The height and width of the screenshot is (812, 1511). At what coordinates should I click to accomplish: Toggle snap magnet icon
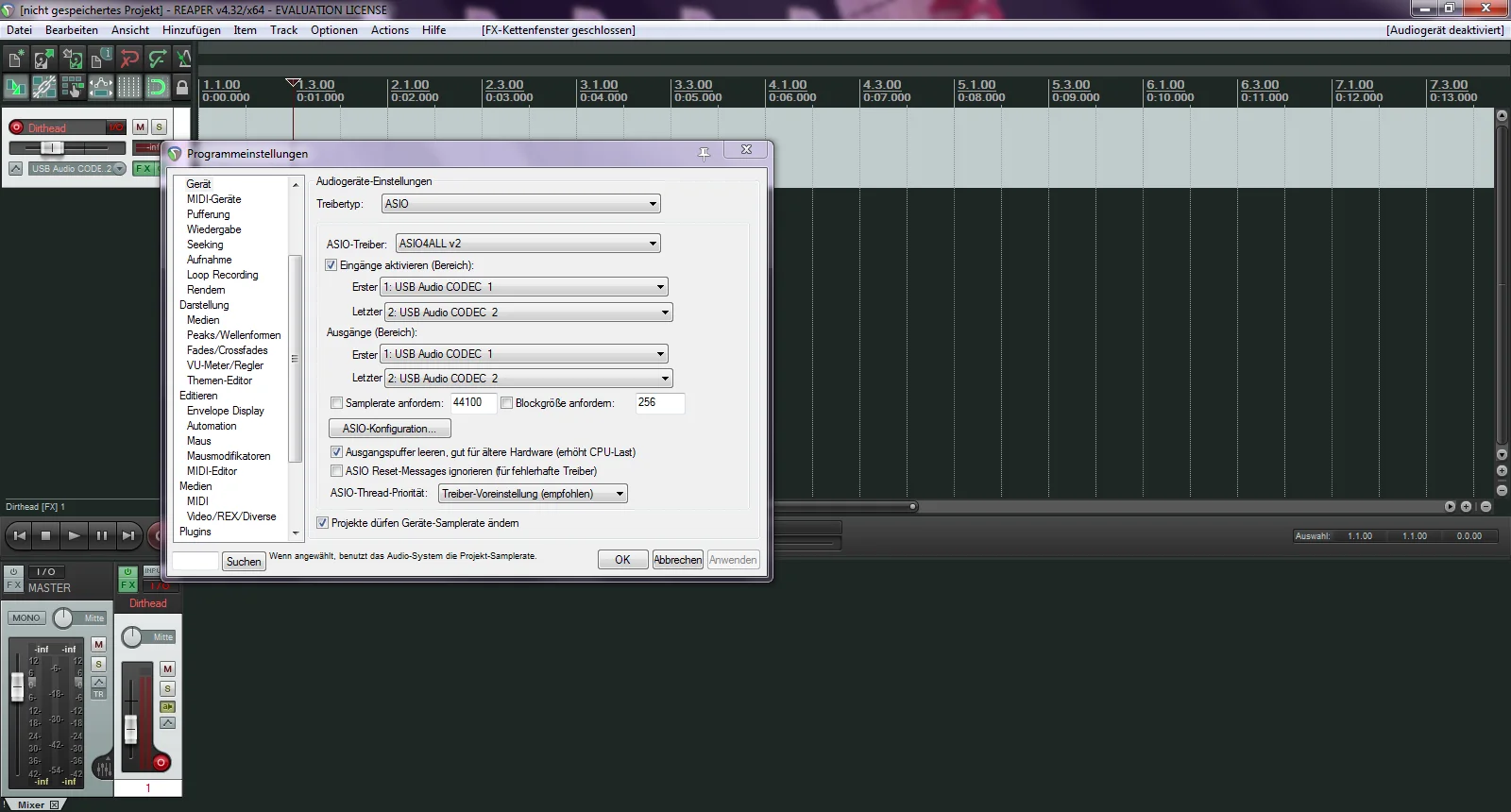pos(157,88)
